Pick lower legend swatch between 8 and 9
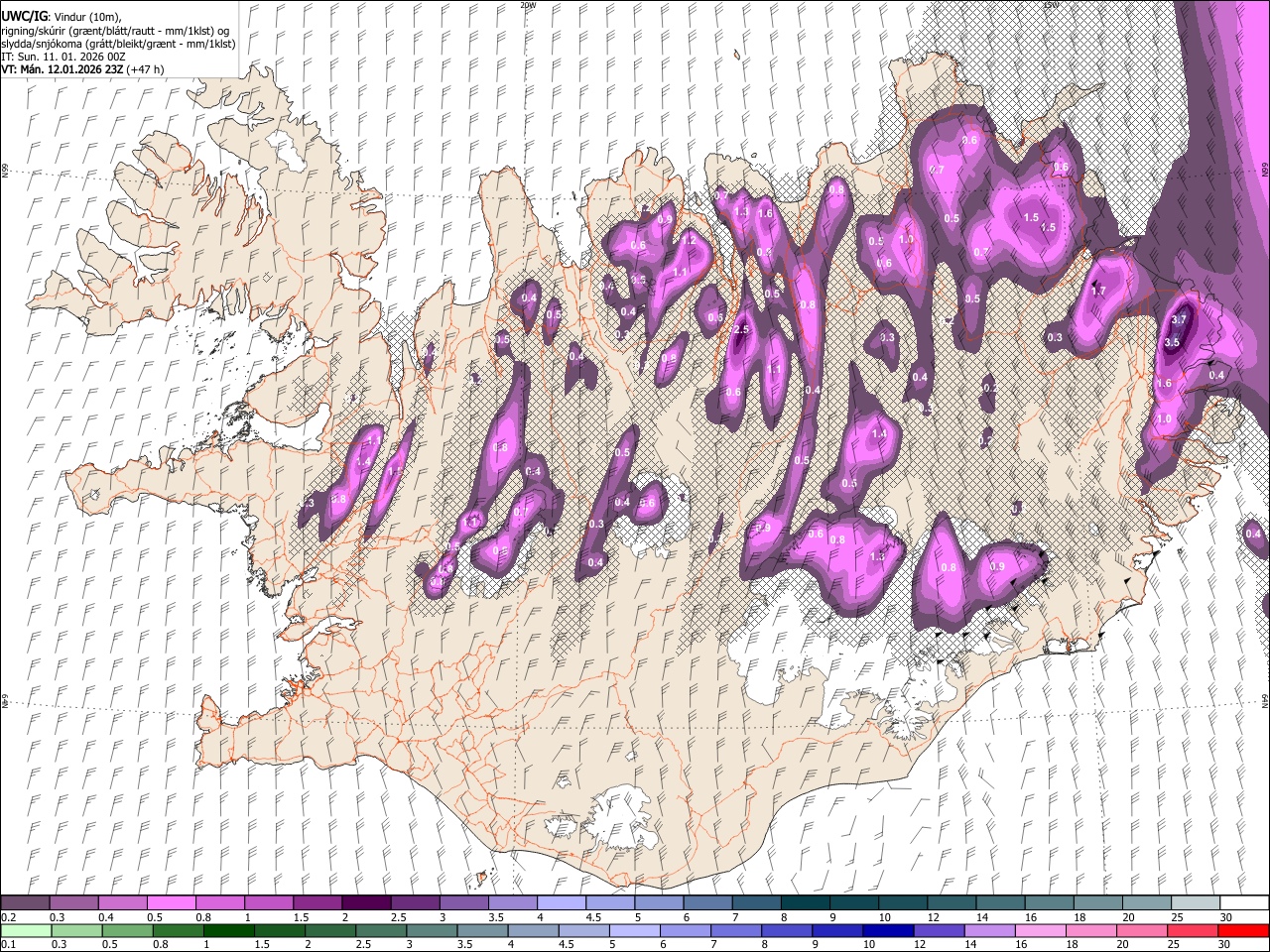Image resolution: width=1270 pixels, height=952 pixels. 786,930
